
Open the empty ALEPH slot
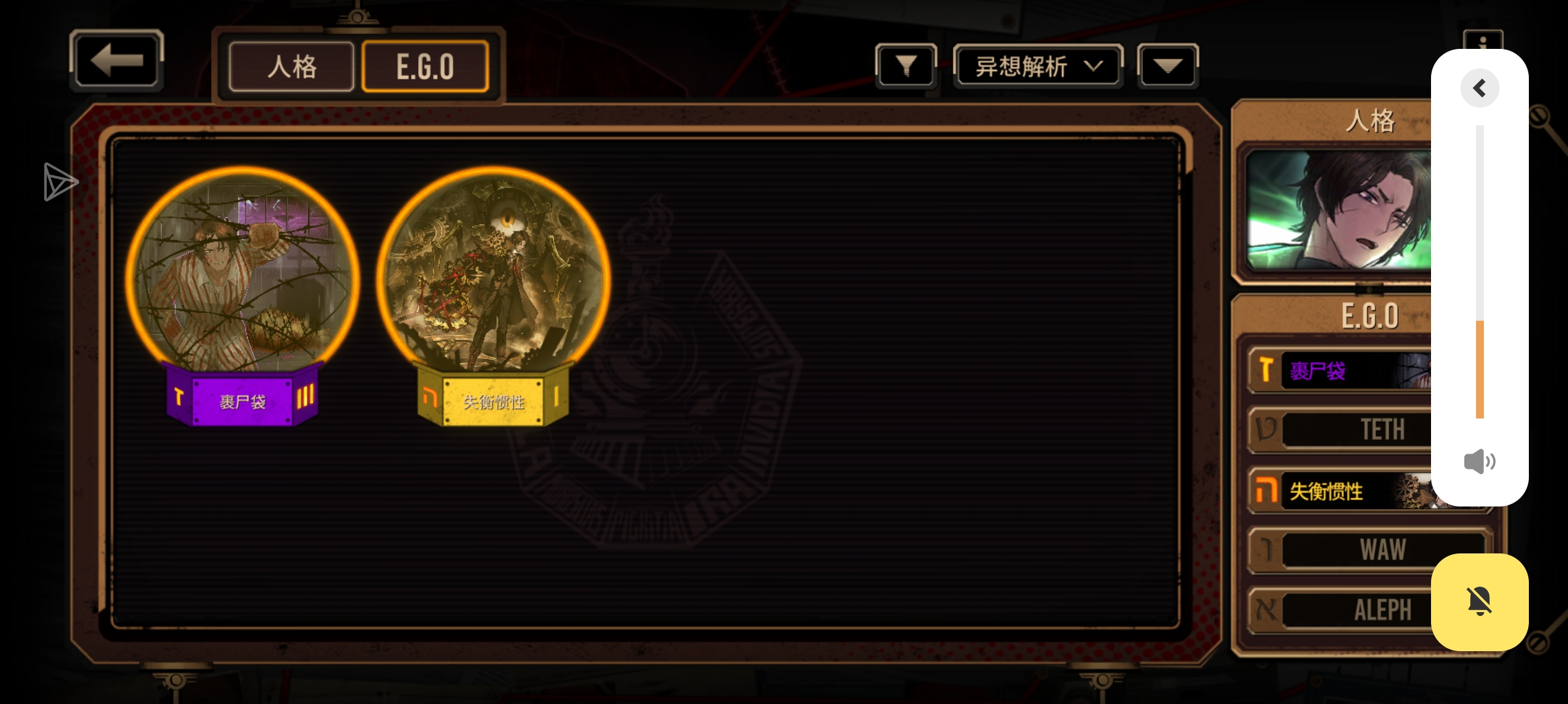tap(1340, 610)
